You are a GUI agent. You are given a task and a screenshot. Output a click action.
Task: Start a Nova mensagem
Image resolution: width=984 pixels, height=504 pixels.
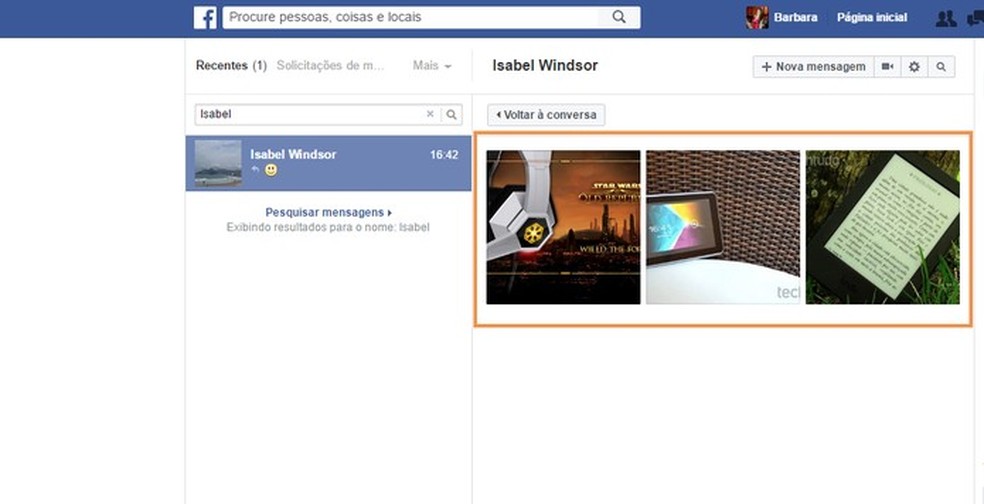pos(813,67)
